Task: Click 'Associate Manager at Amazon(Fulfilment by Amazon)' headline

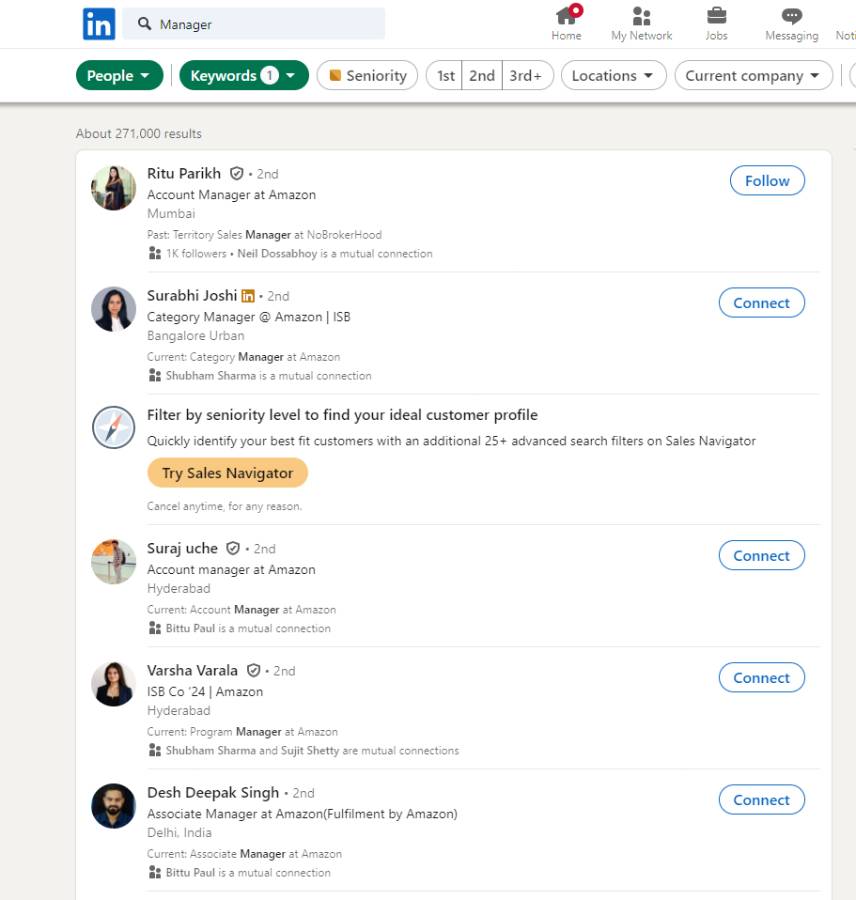Action: (302, 814)
